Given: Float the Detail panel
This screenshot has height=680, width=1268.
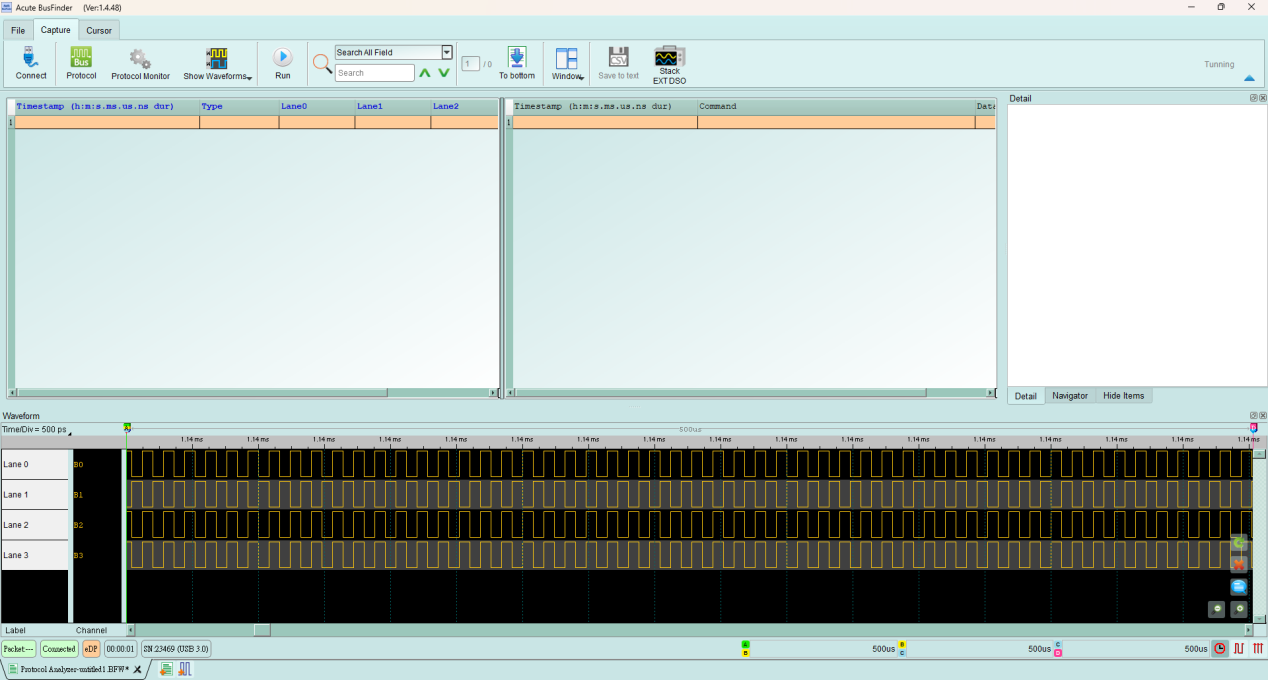Looking at the screenshot, I should point(1254,98).
